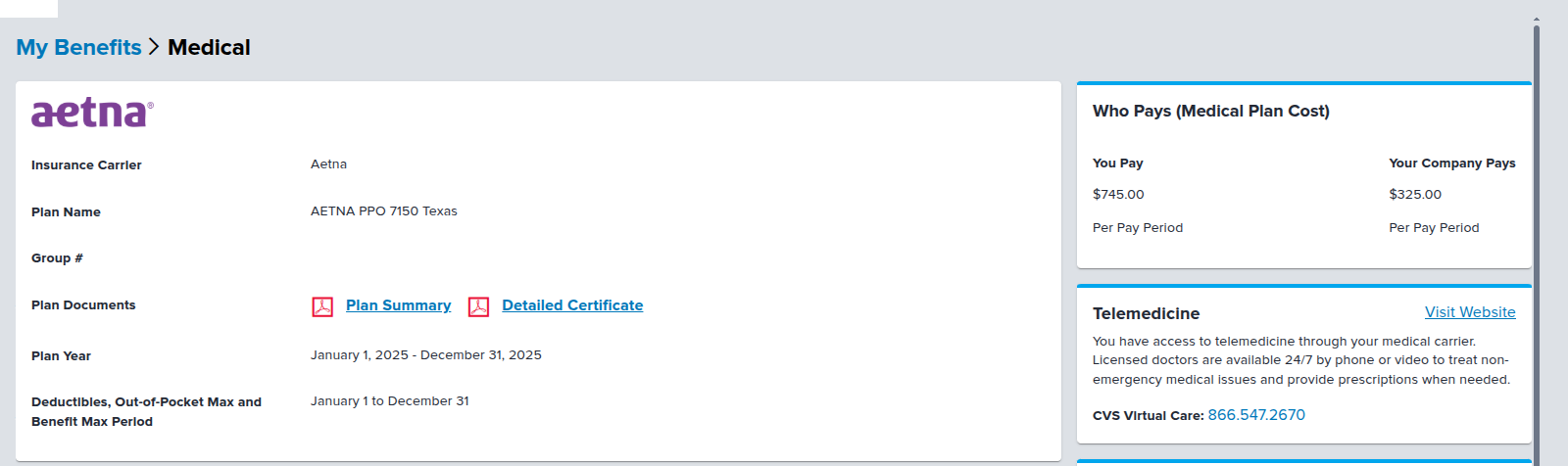Open the Plan Summary document link
This screenshot has height=466, width=1568.
coord(398,305)
